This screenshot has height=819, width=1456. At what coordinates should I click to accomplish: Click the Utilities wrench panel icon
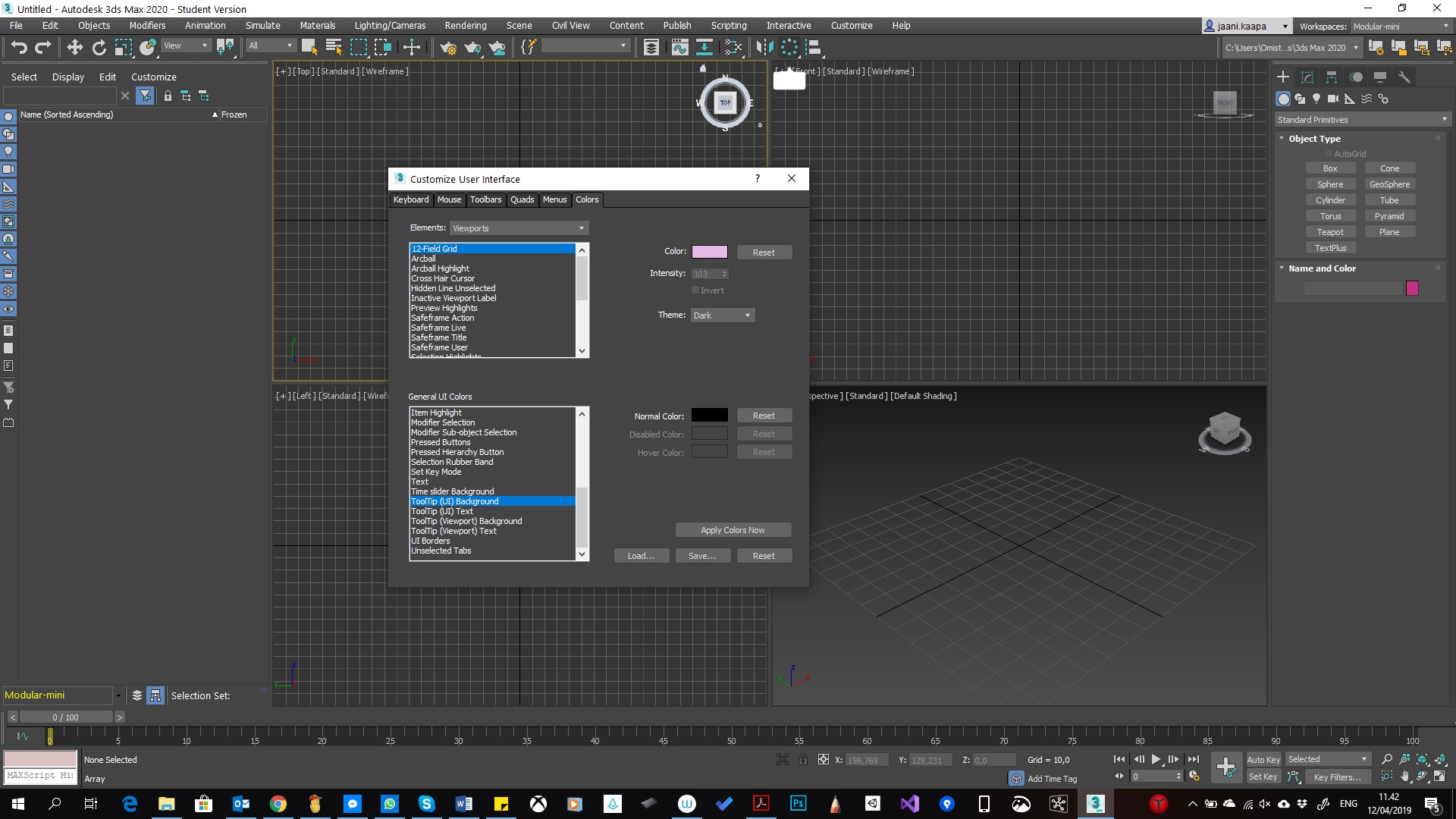(x=1404, y=77)
